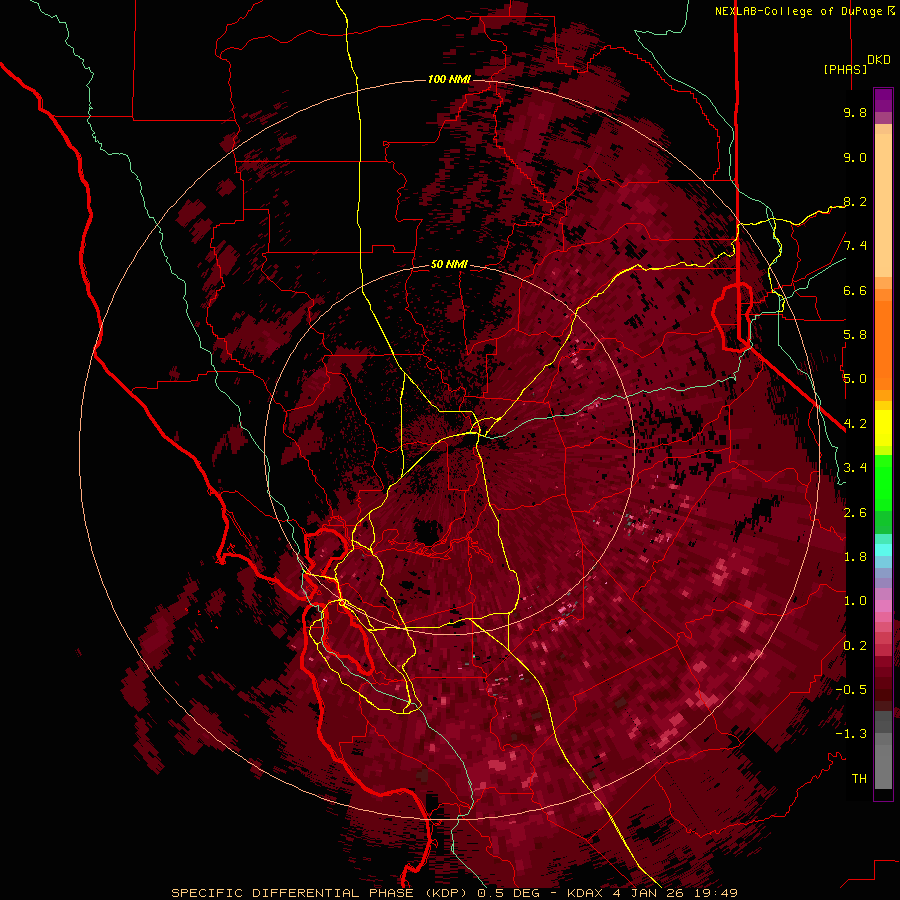900x900 pixels.
Task: Click the 100 NMI range ring label
Action: 449,79
